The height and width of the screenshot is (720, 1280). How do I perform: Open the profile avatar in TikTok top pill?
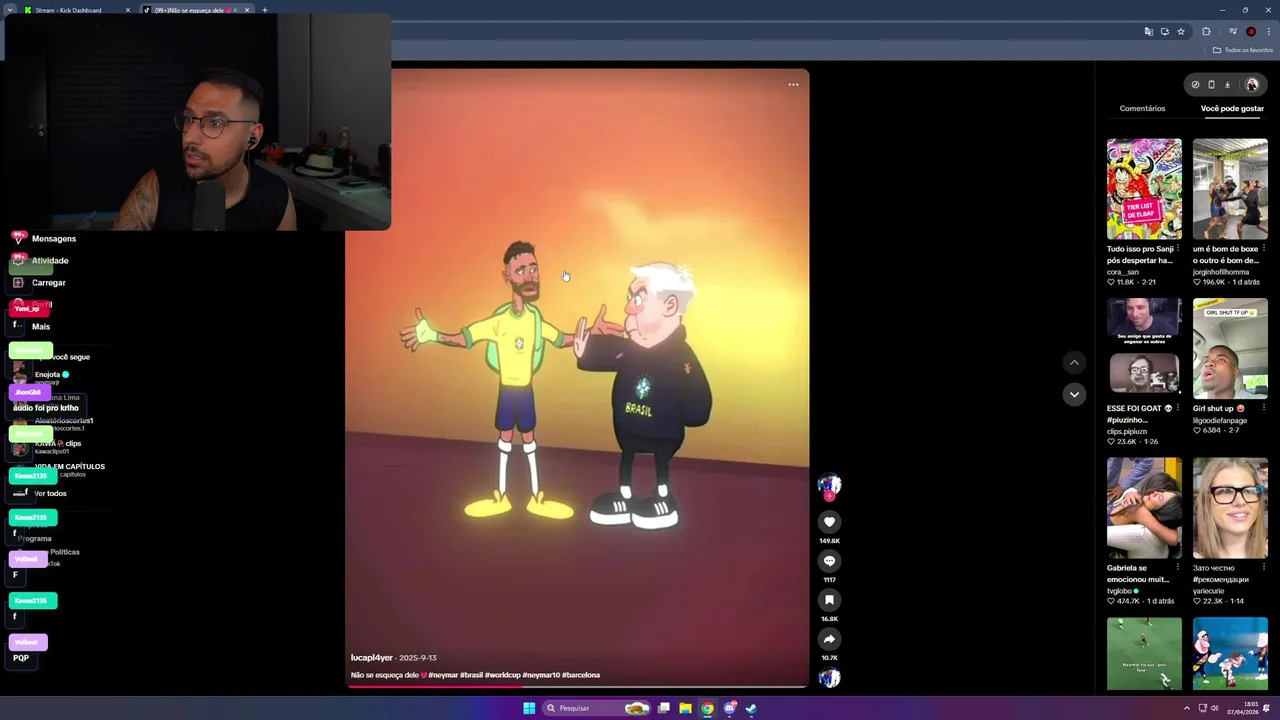coord(1251,85)
